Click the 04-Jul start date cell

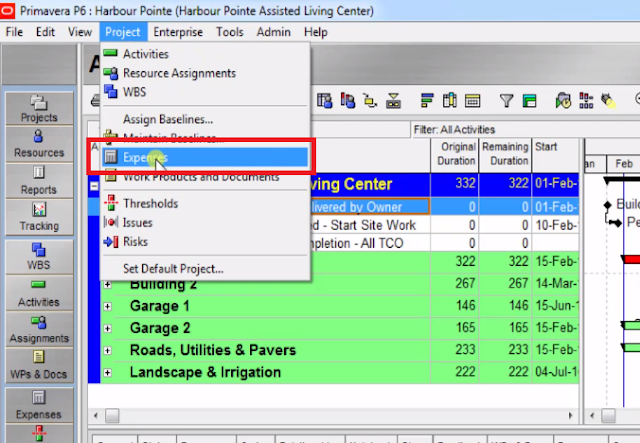click(556, 372)
